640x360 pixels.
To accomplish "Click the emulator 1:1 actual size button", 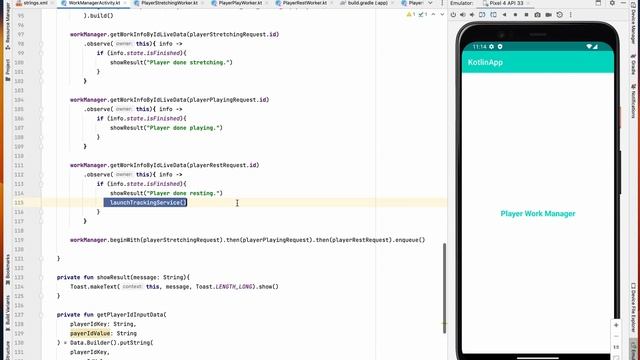I will coord(616,347).
